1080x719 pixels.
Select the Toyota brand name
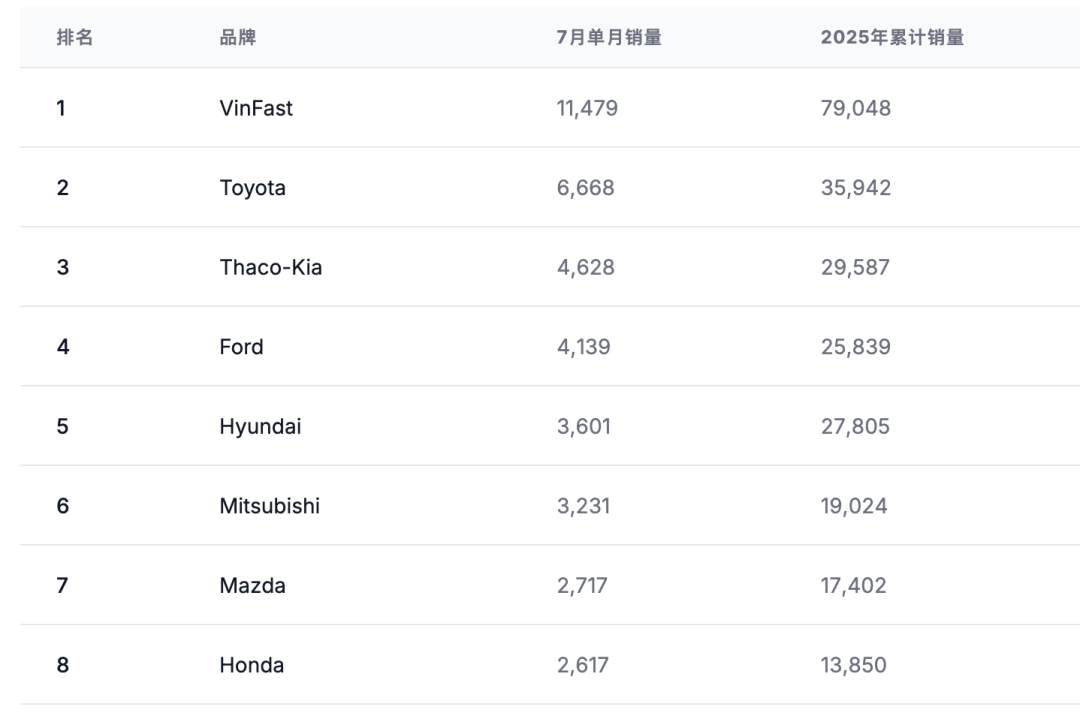(x=252, y=188)
